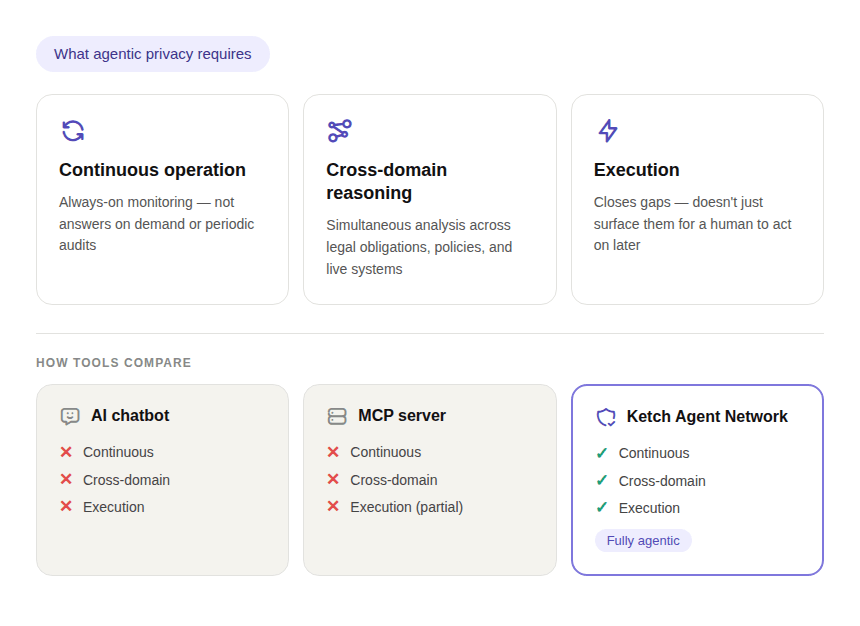860x626 pixels.
Task: Click 'Continuous' text in Ketch Agent Network card
Action: (x=654, y=453)
